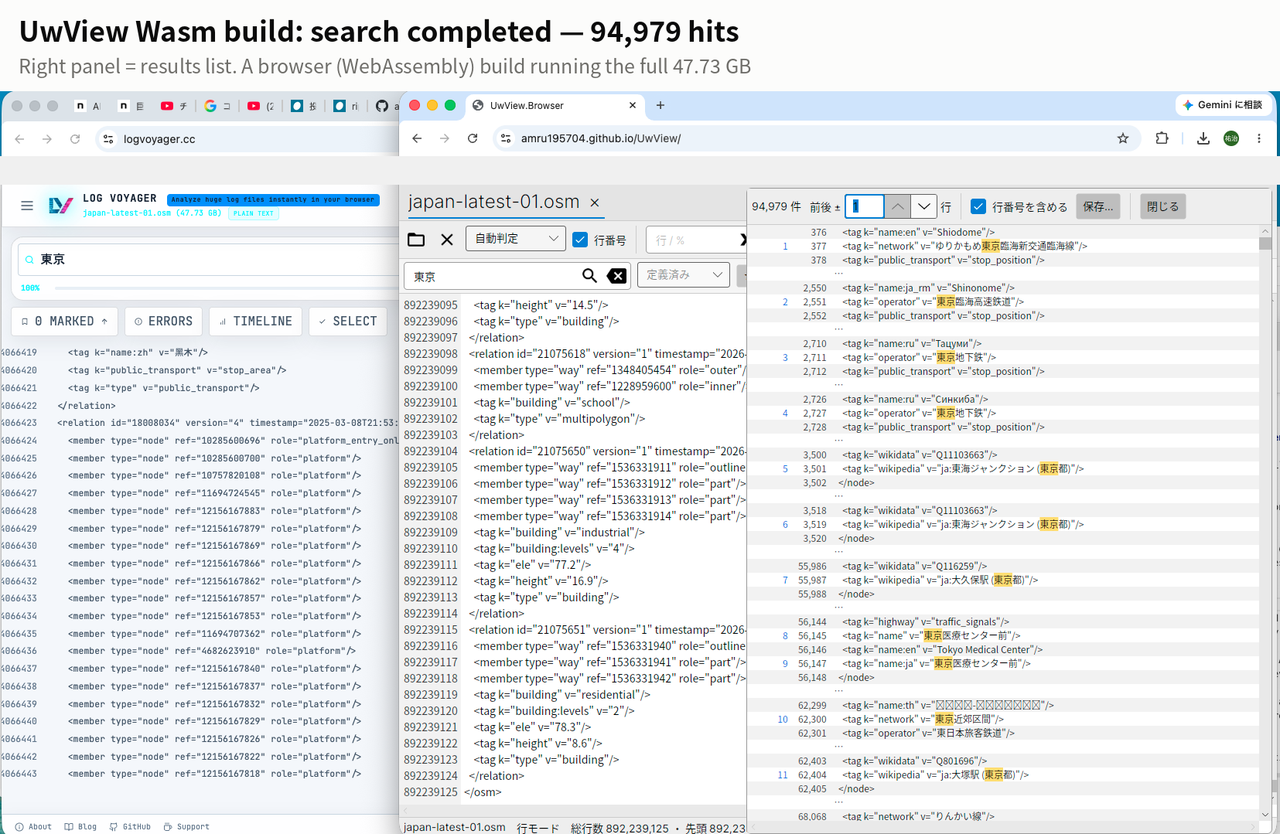The image size is (1280, 834).
Task: Open the Chrome extensions puzzle icon
Action: (x=1162, y=138)
